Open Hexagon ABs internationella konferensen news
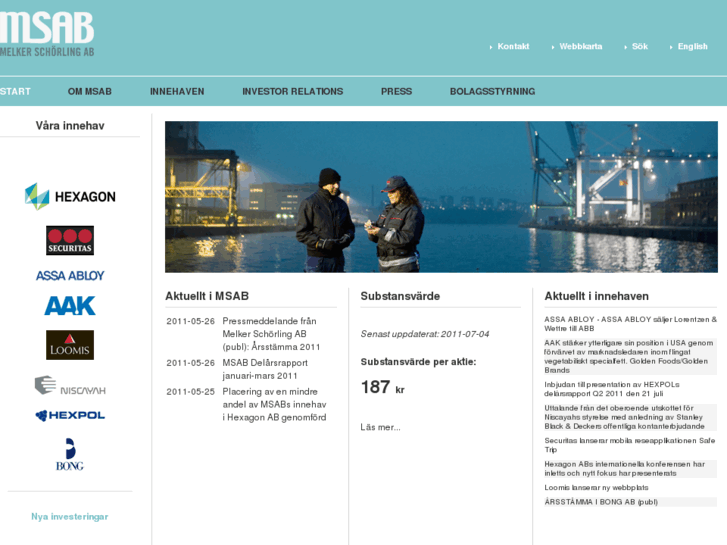The height and width of the screenshot is (545, 727). pyautogui.click(x=631, y=468)
